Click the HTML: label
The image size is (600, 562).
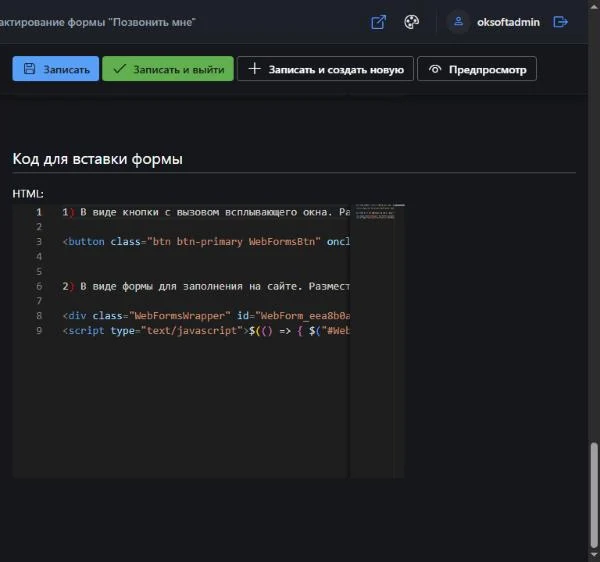coord(28,194)
